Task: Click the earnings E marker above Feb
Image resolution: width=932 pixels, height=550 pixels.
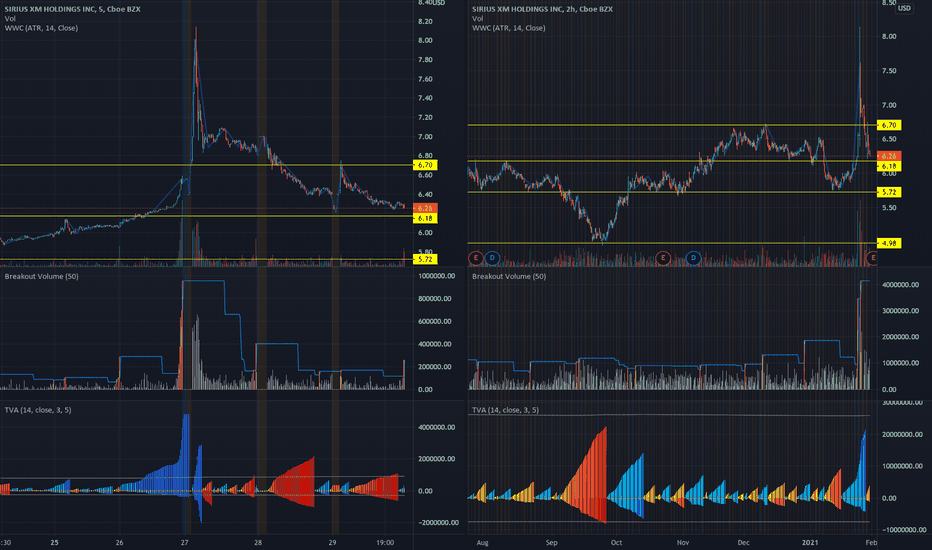Action: [872, 258]
